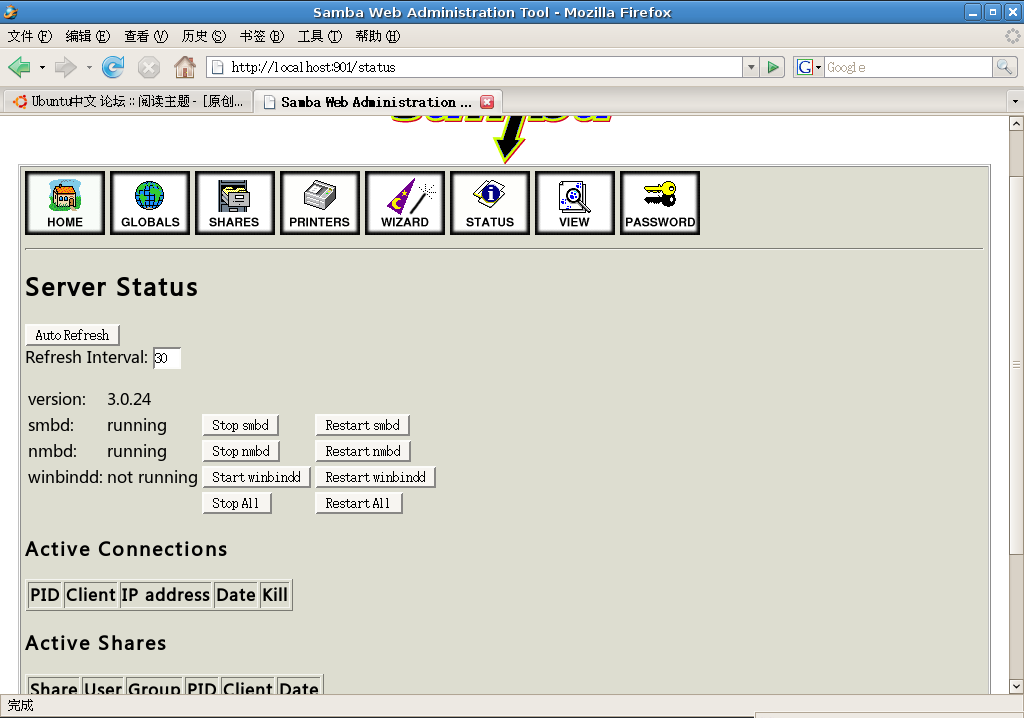Screen dimensions: 1024x718
Task: Open the SHARES configuration icon
Action: coord(234,203)
